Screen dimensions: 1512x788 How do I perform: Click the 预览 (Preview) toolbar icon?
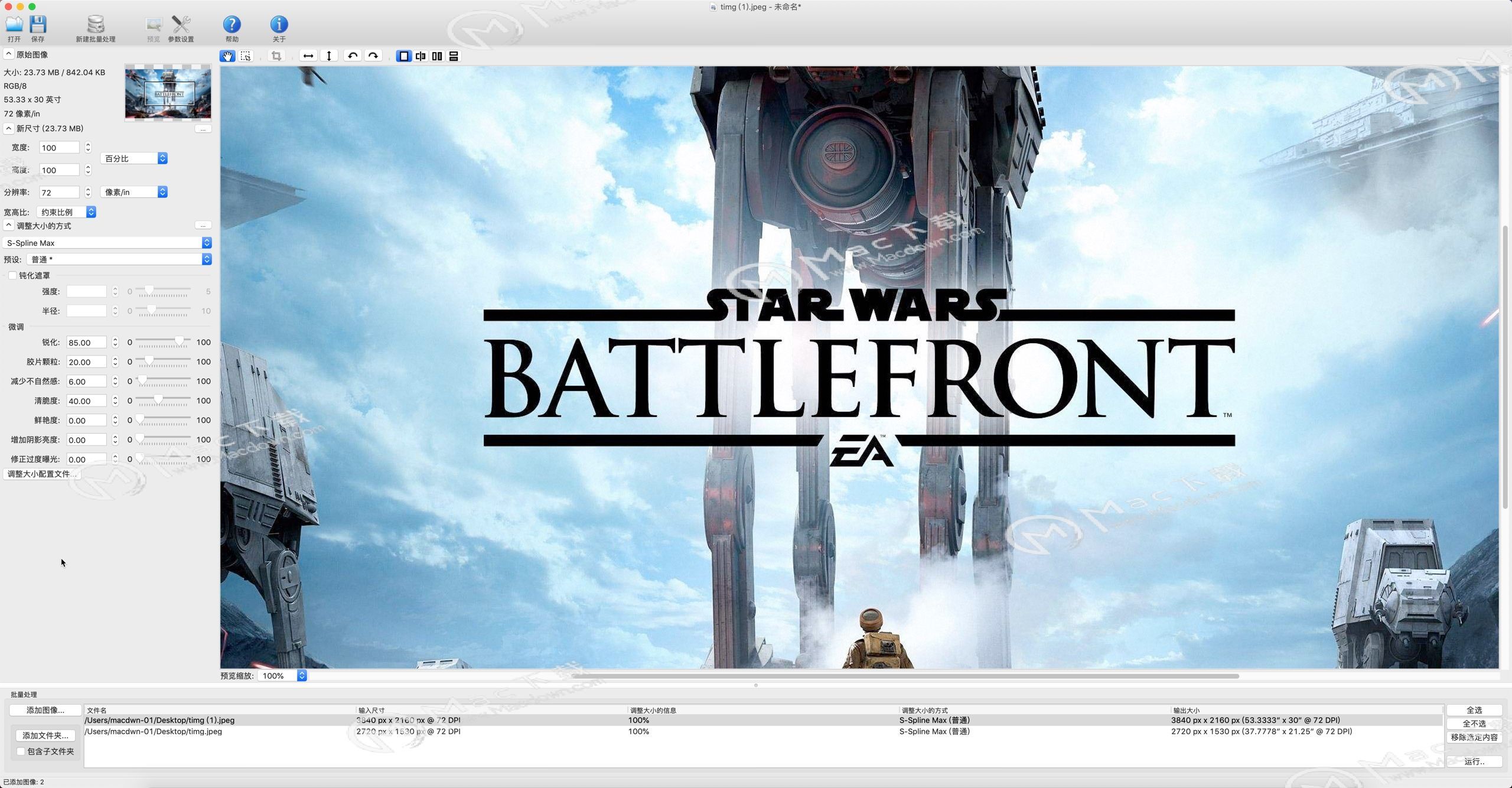pyautogui.click(x=154, y=24)
